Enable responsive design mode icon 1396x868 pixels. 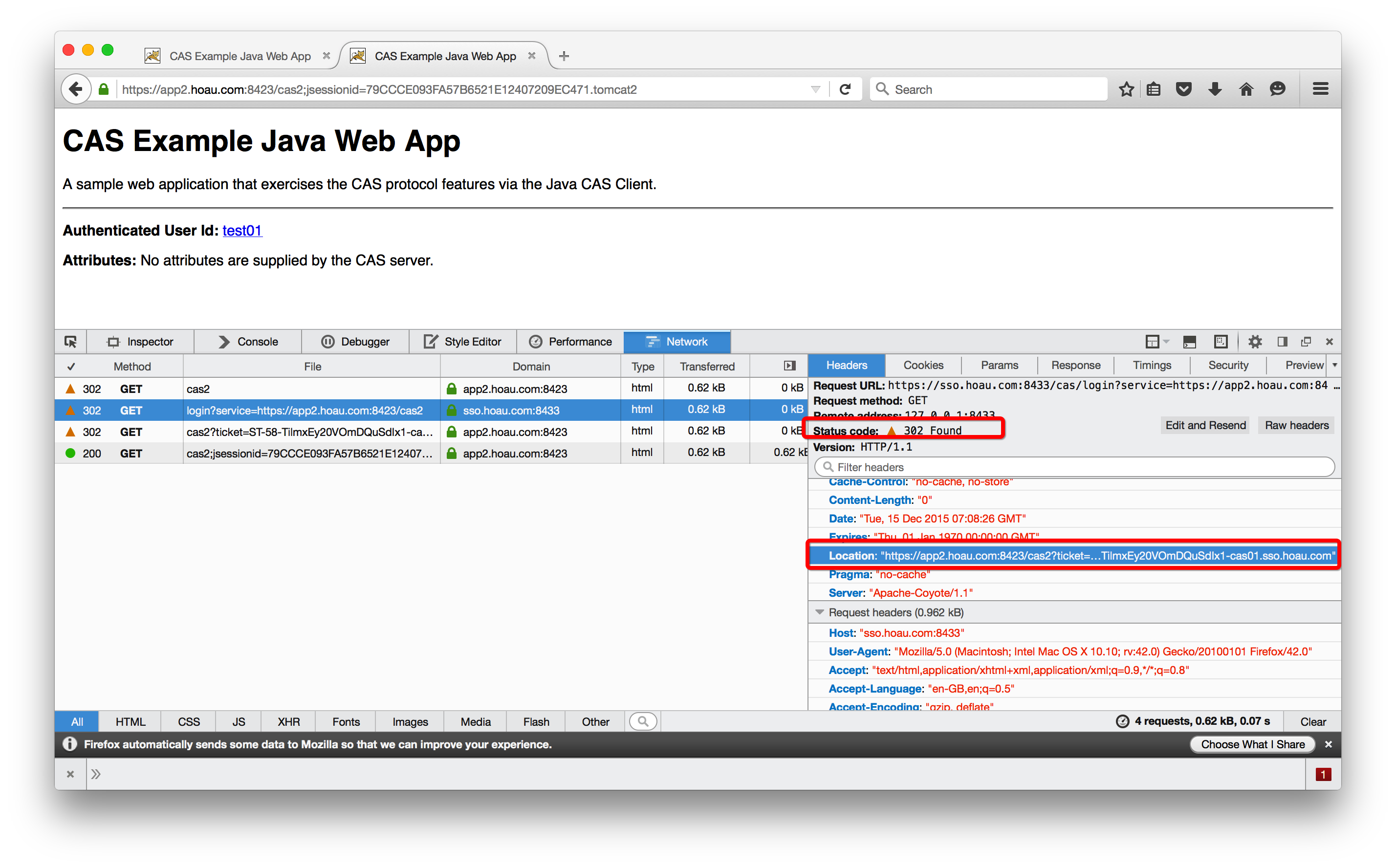click(x=1221, y=342)
